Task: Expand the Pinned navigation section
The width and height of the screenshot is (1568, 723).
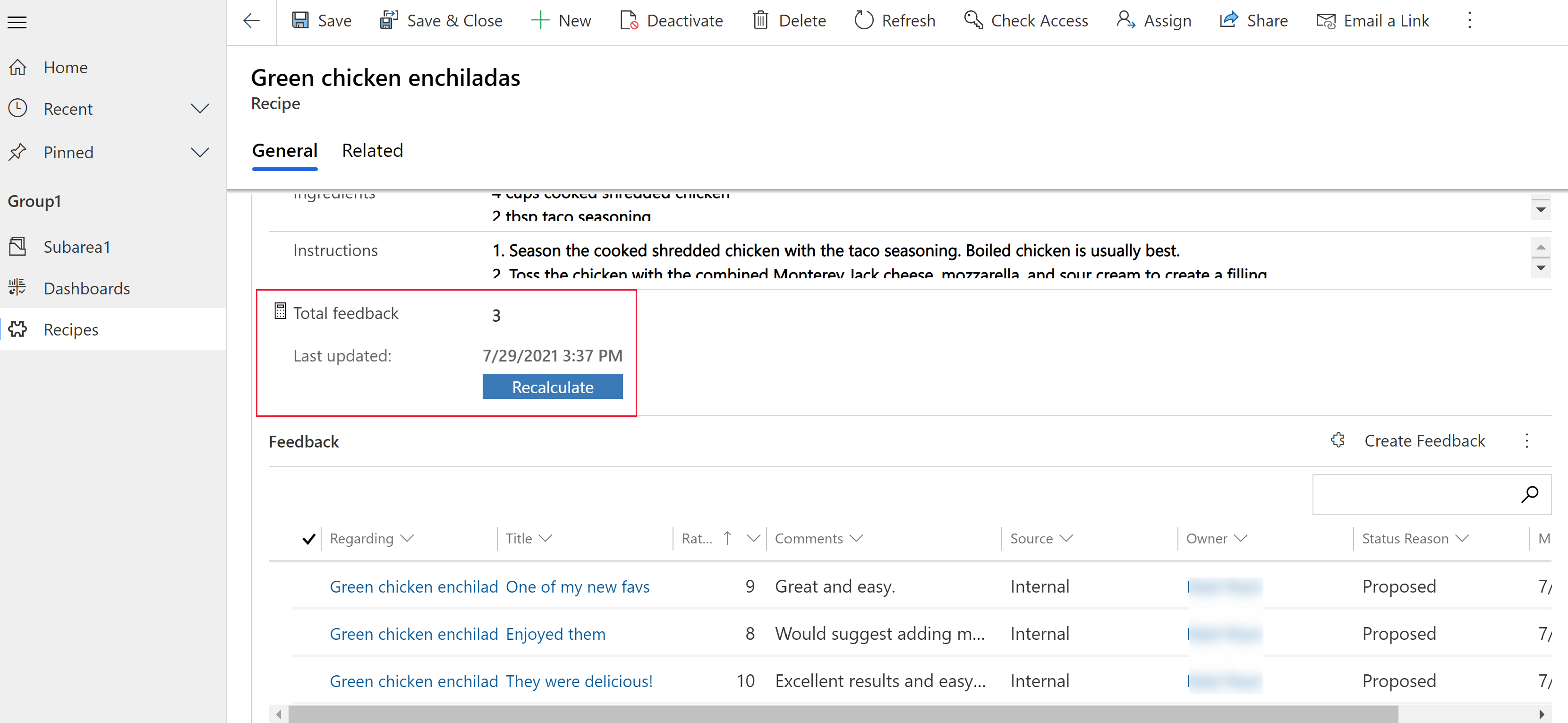Action: 200,152
